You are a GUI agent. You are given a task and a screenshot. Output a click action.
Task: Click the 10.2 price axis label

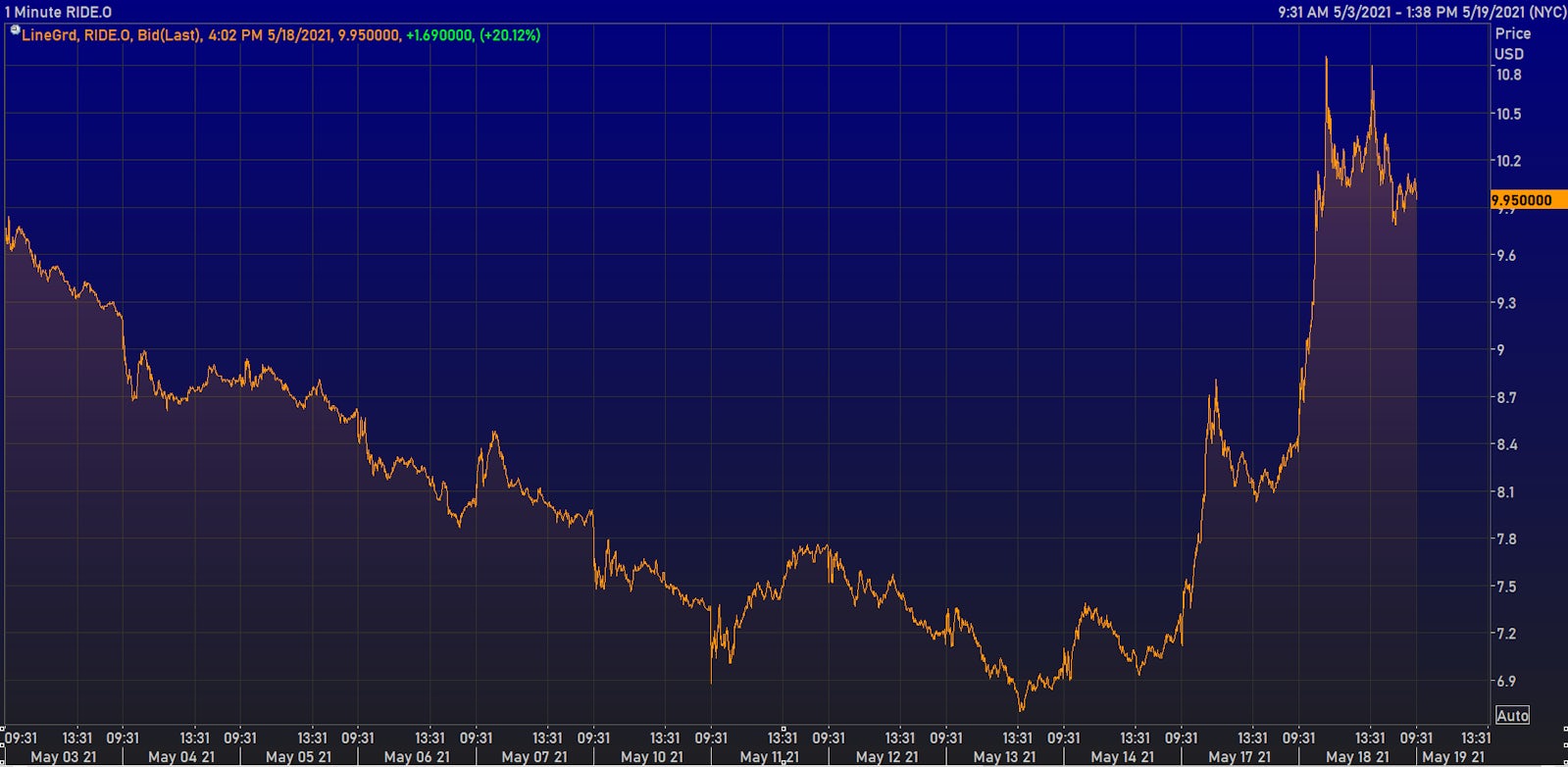point(1508,161)
